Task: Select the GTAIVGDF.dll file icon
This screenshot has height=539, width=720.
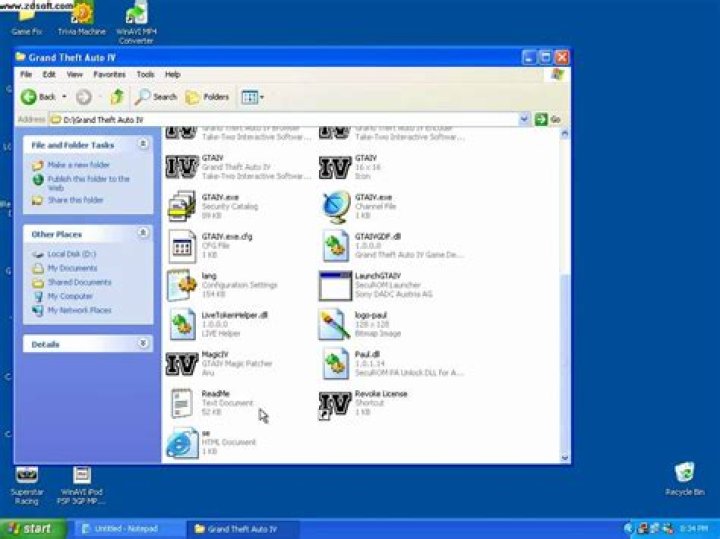Action: point(335,246)
